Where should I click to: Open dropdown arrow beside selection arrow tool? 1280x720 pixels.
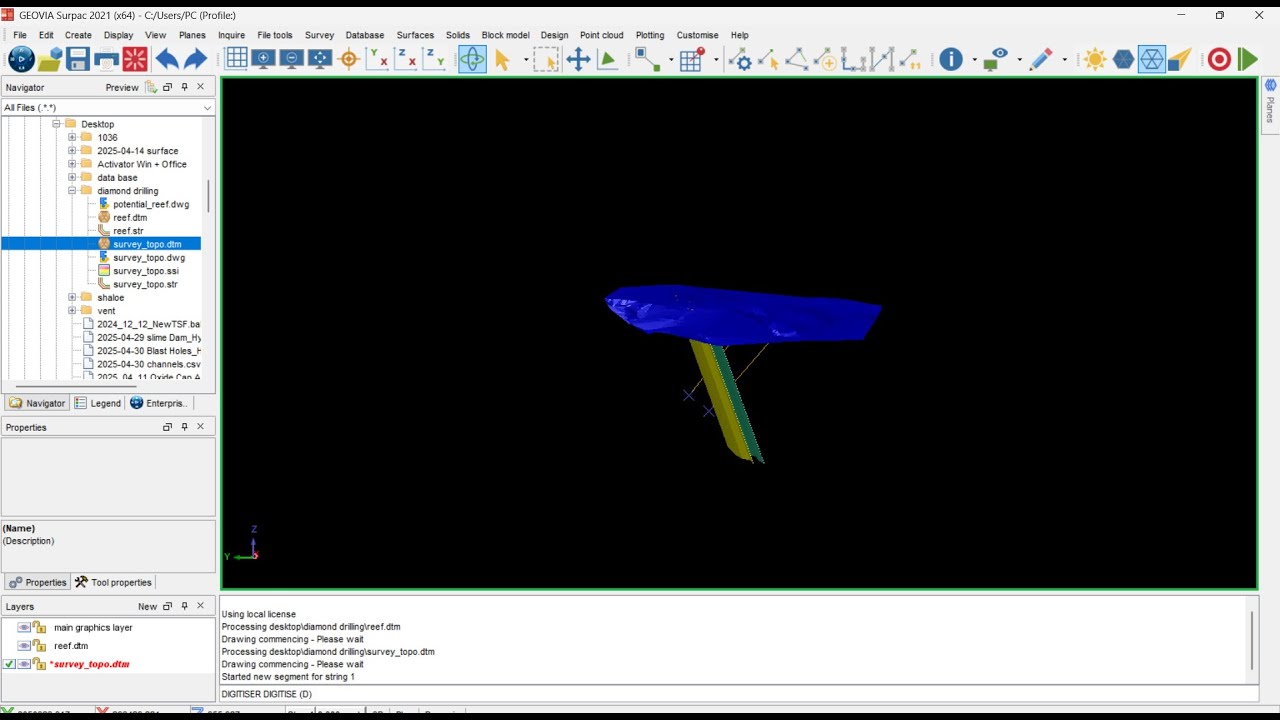526,60
